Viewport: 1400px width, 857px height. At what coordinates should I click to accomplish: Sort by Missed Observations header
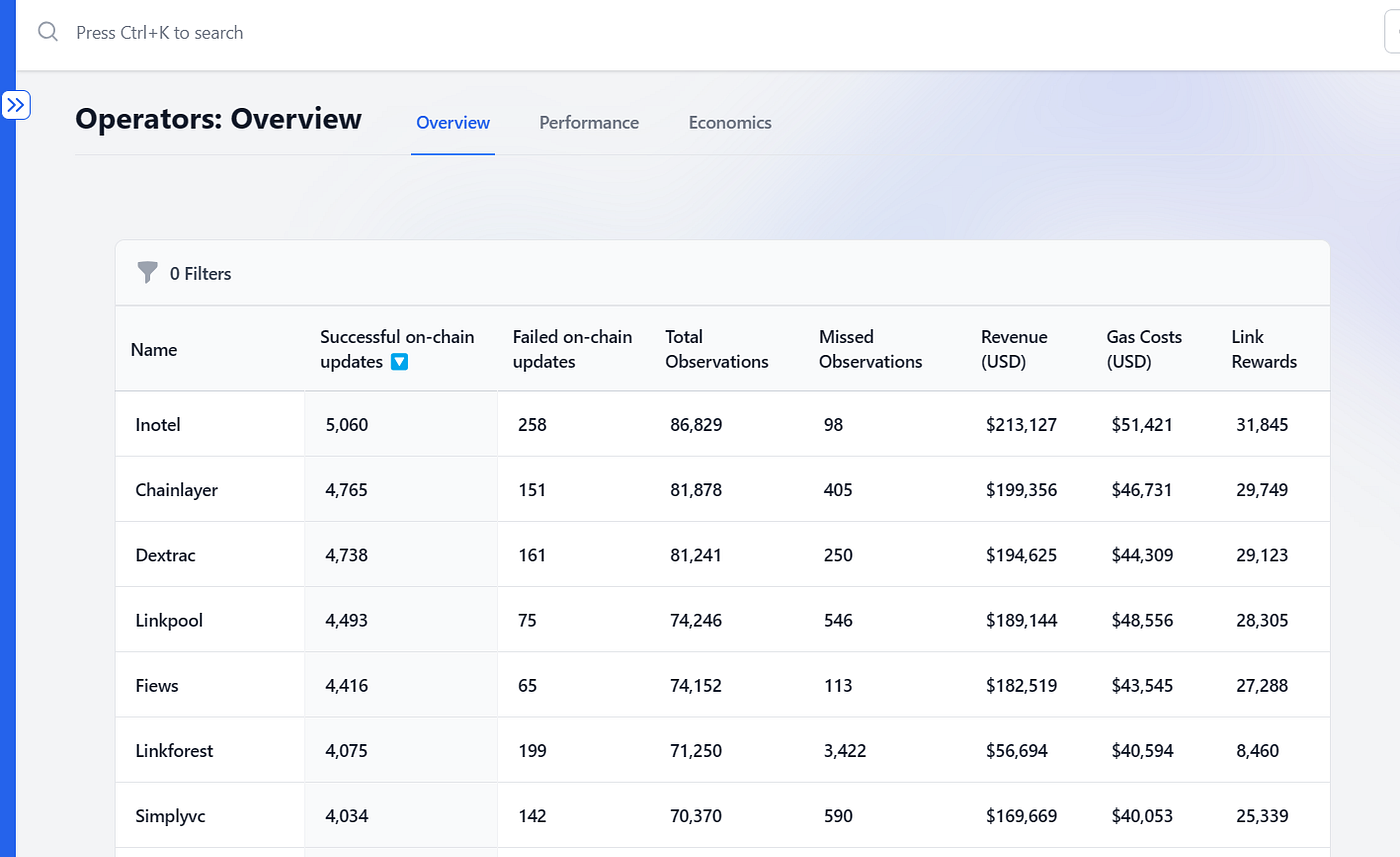870,349
